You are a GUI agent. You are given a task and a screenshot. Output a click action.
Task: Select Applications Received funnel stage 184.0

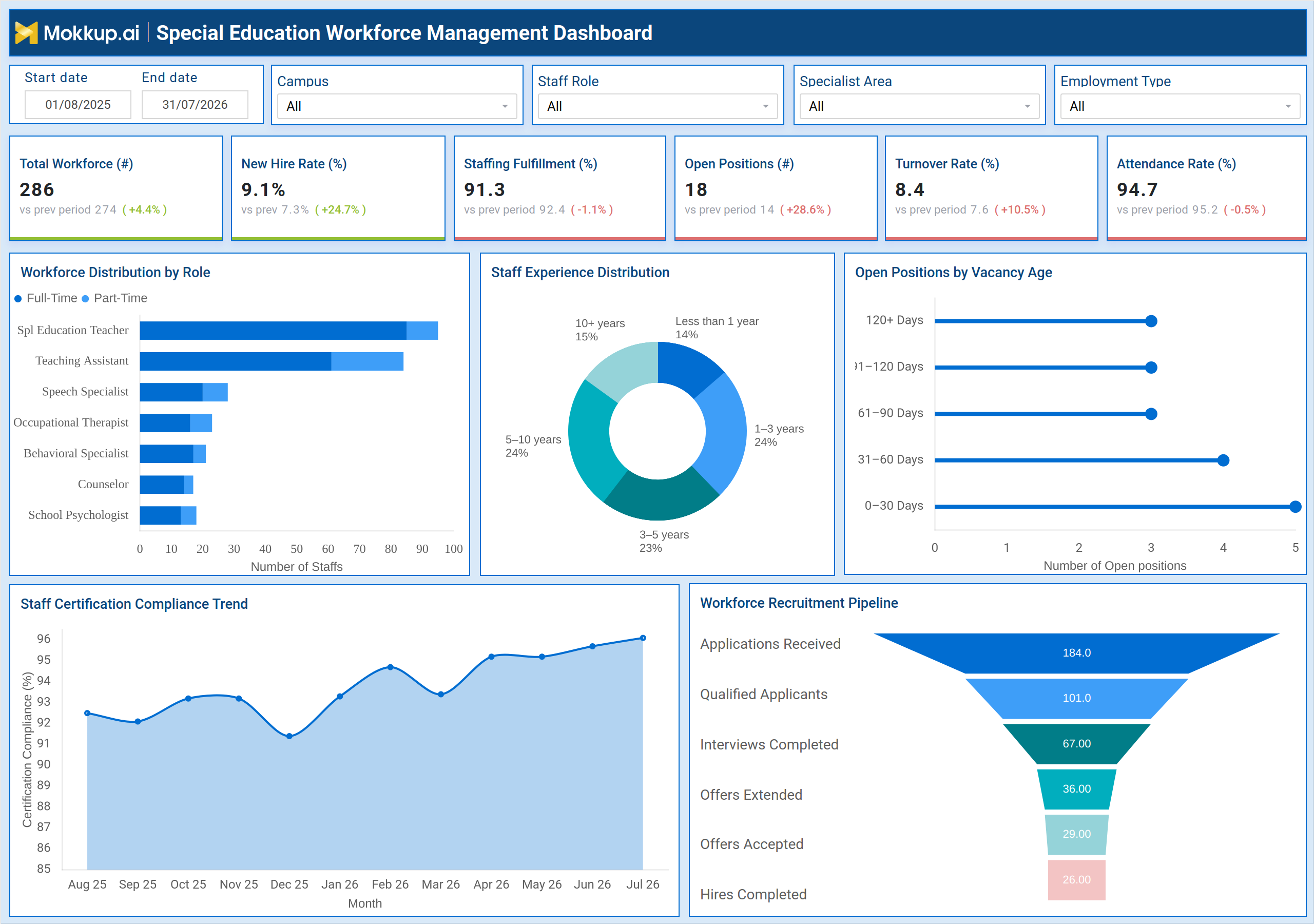(1076, 652)
